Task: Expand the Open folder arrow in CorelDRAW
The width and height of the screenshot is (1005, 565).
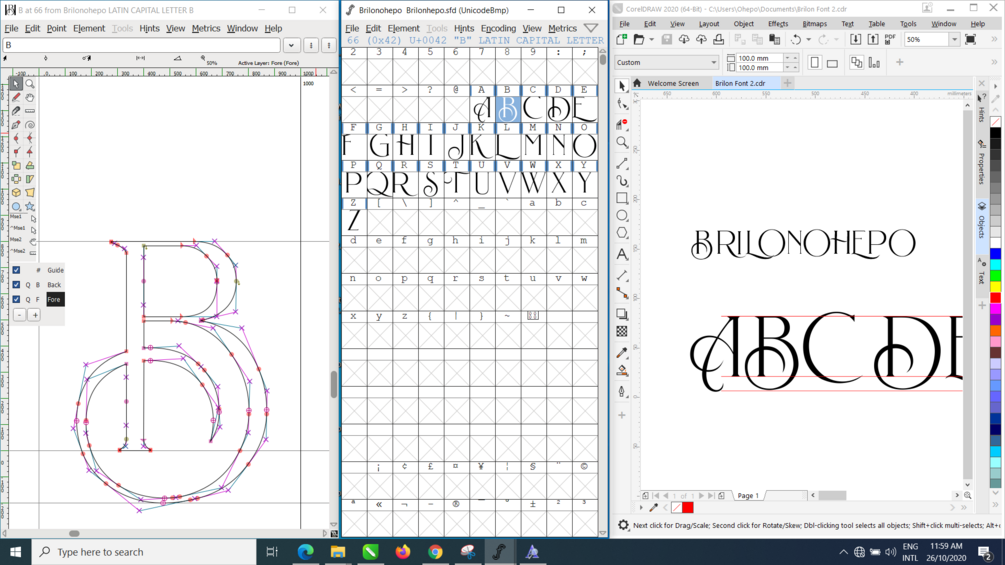Action: (651, 40)
